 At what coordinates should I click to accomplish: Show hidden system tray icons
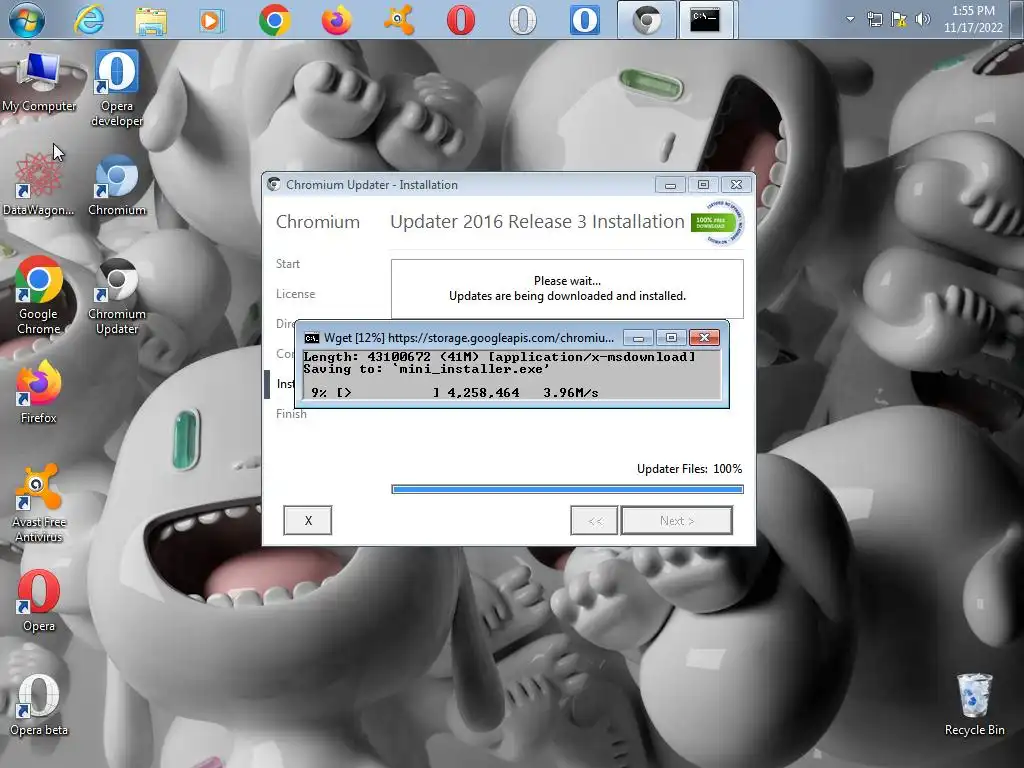click(850, 19)
